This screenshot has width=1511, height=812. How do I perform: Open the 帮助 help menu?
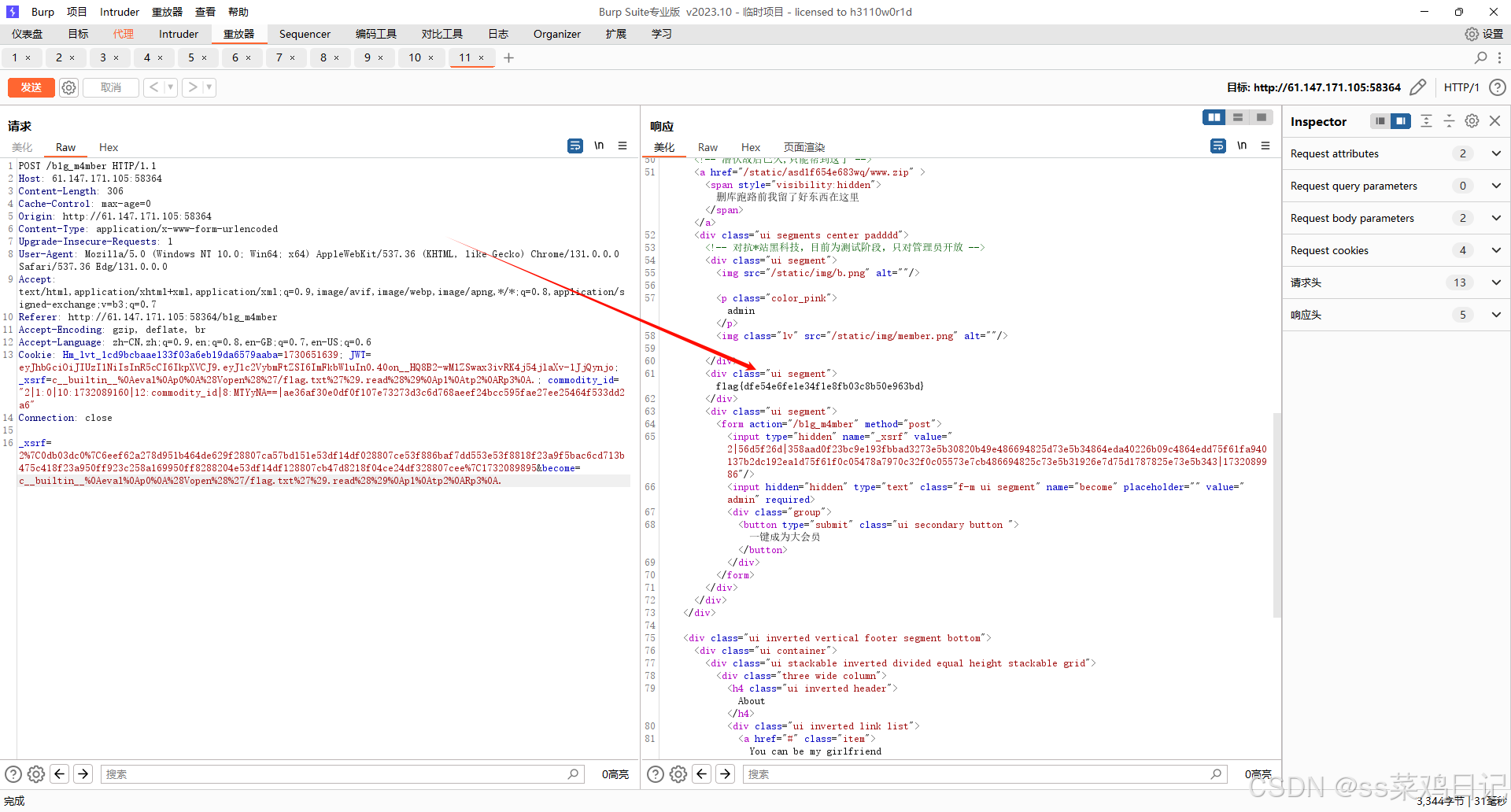point(238,12)
